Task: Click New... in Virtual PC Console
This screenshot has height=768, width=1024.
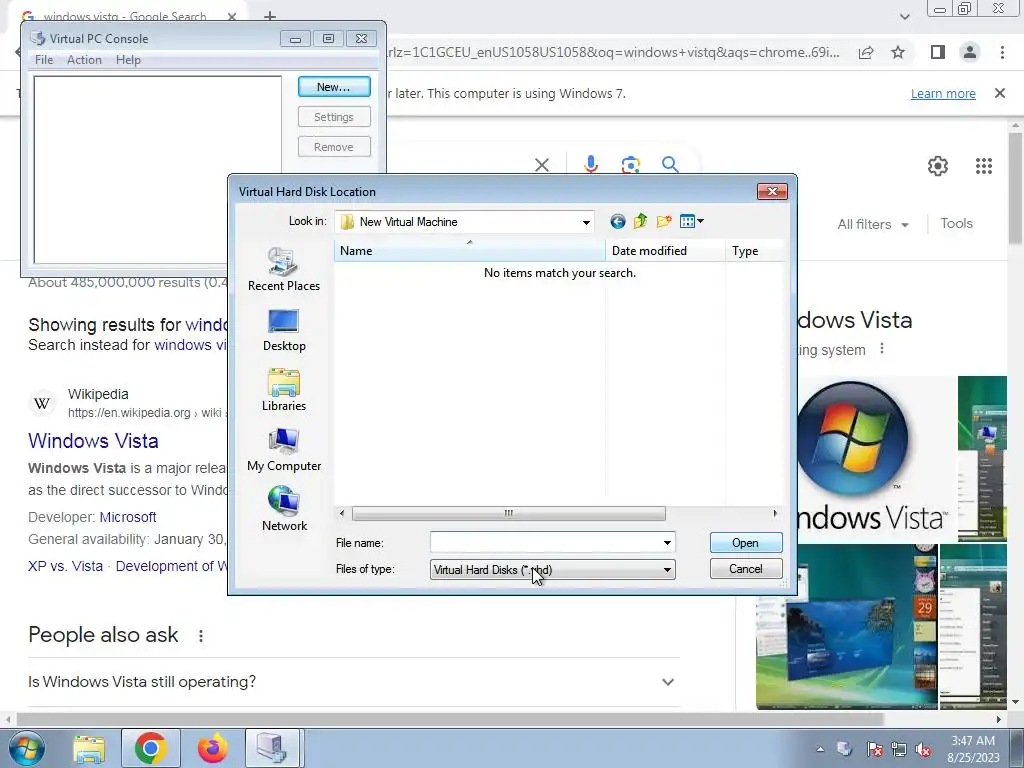Action: [334, 87]
